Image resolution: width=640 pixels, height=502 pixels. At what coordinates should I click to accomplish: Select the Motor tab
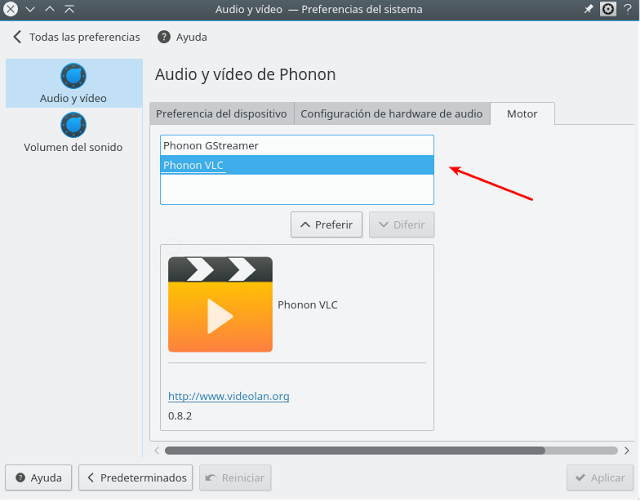click(522, 114)
